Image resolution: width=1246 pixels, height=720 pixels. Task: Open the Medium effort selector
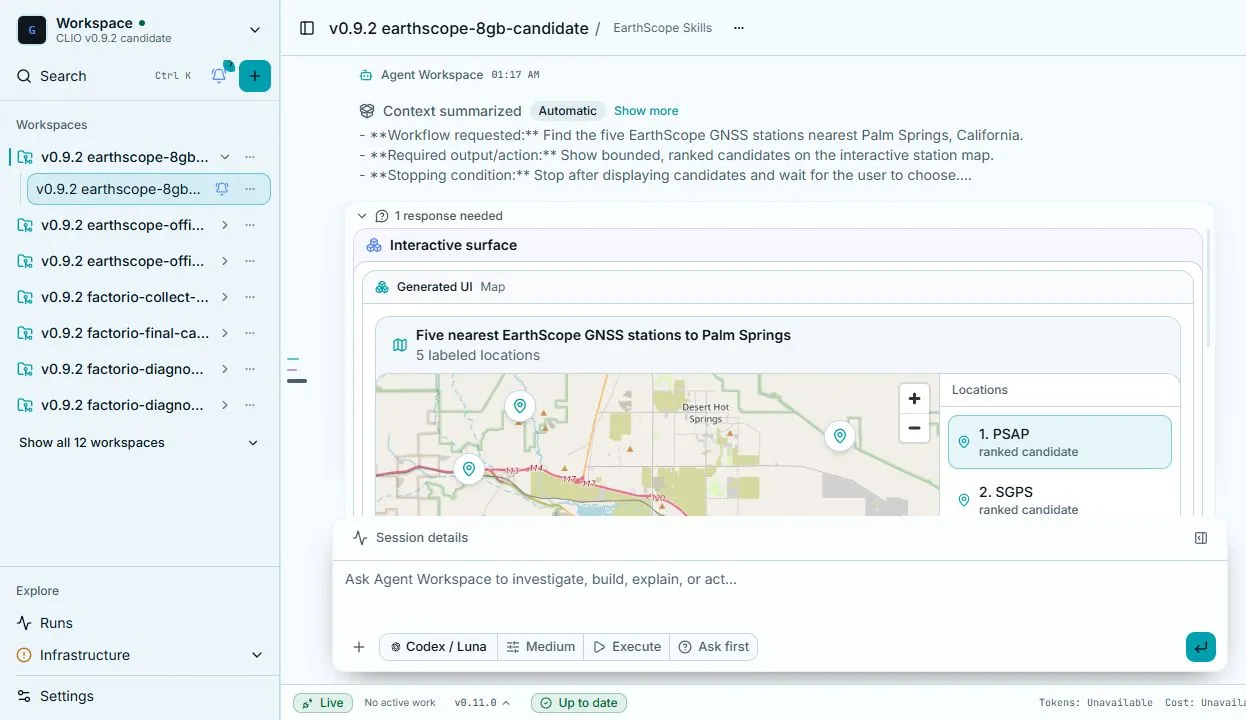click(x=541, y=647)
